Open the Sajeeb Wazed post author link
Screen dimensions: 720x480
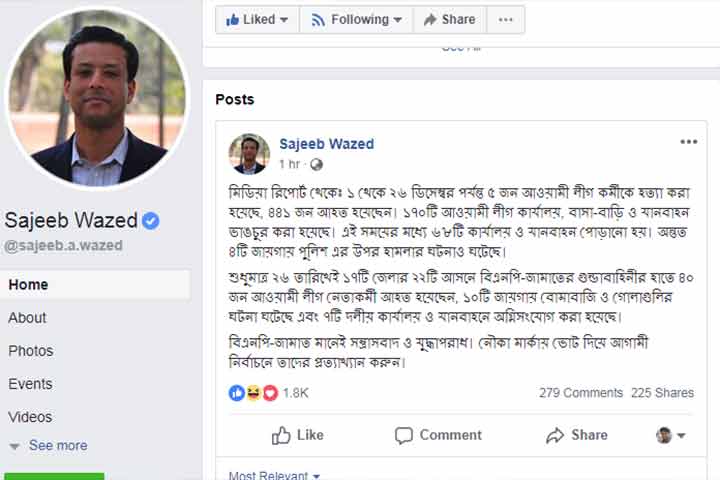pyautogui.click(x=326, y=144)
